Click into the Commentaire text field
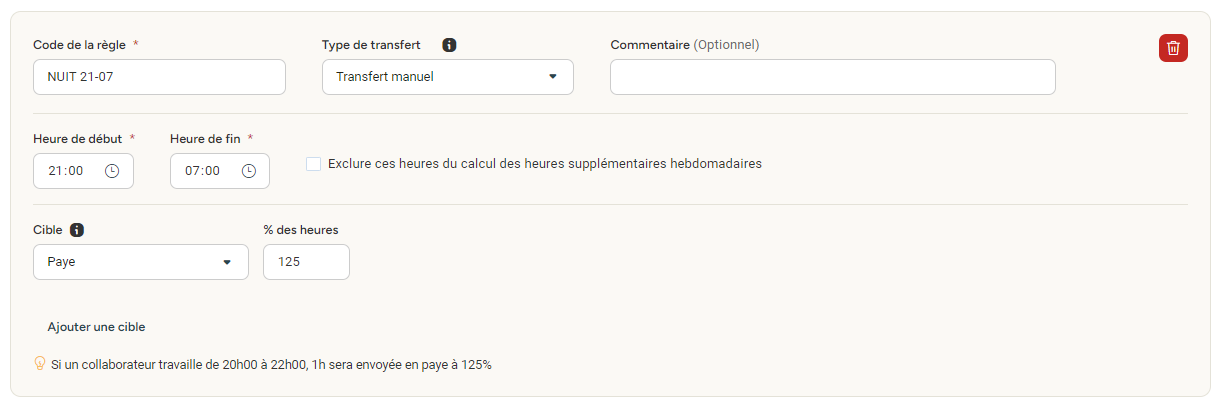This screenshot has width=1216, height=403. tap(833, 77)
